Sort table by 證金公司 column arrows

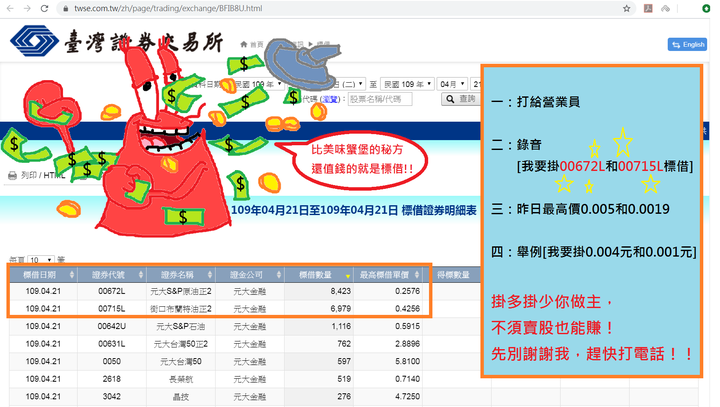pyautogui.click(x=278, y=275)
